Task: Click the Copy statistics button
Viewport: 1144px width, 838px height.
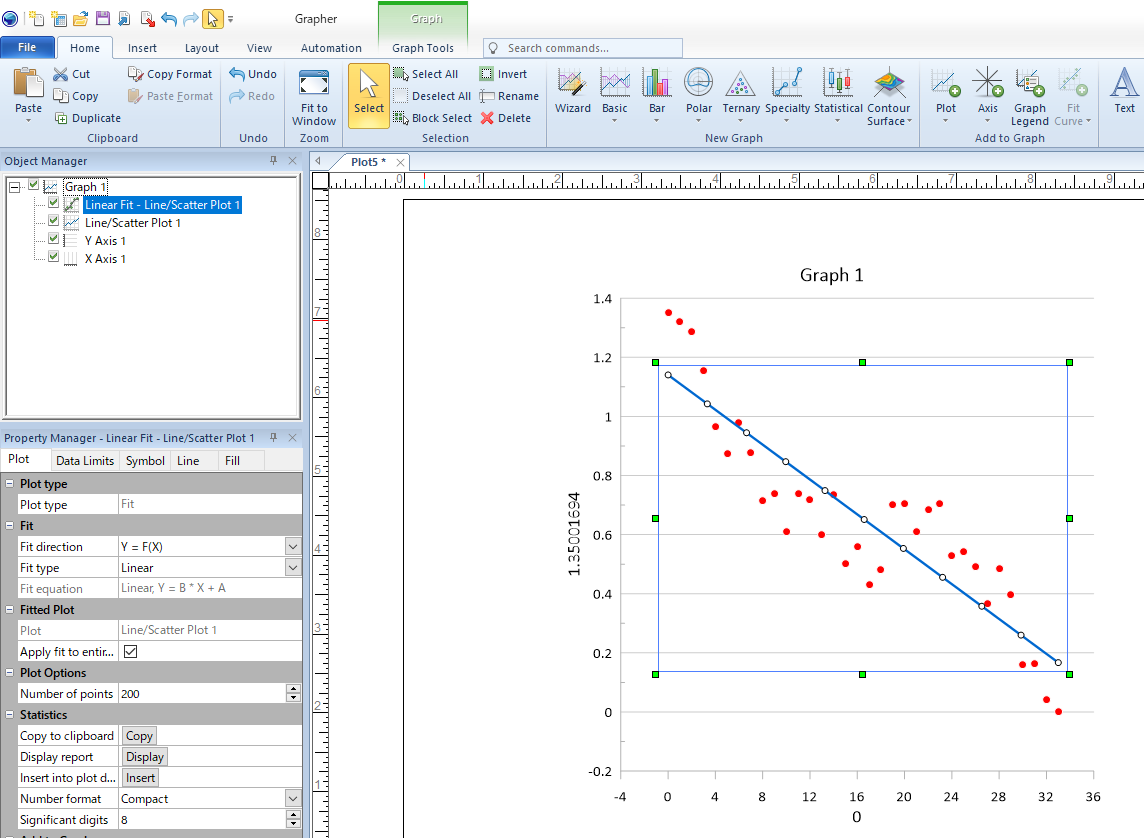Action: pyautogui.click(x=139, y=736)
